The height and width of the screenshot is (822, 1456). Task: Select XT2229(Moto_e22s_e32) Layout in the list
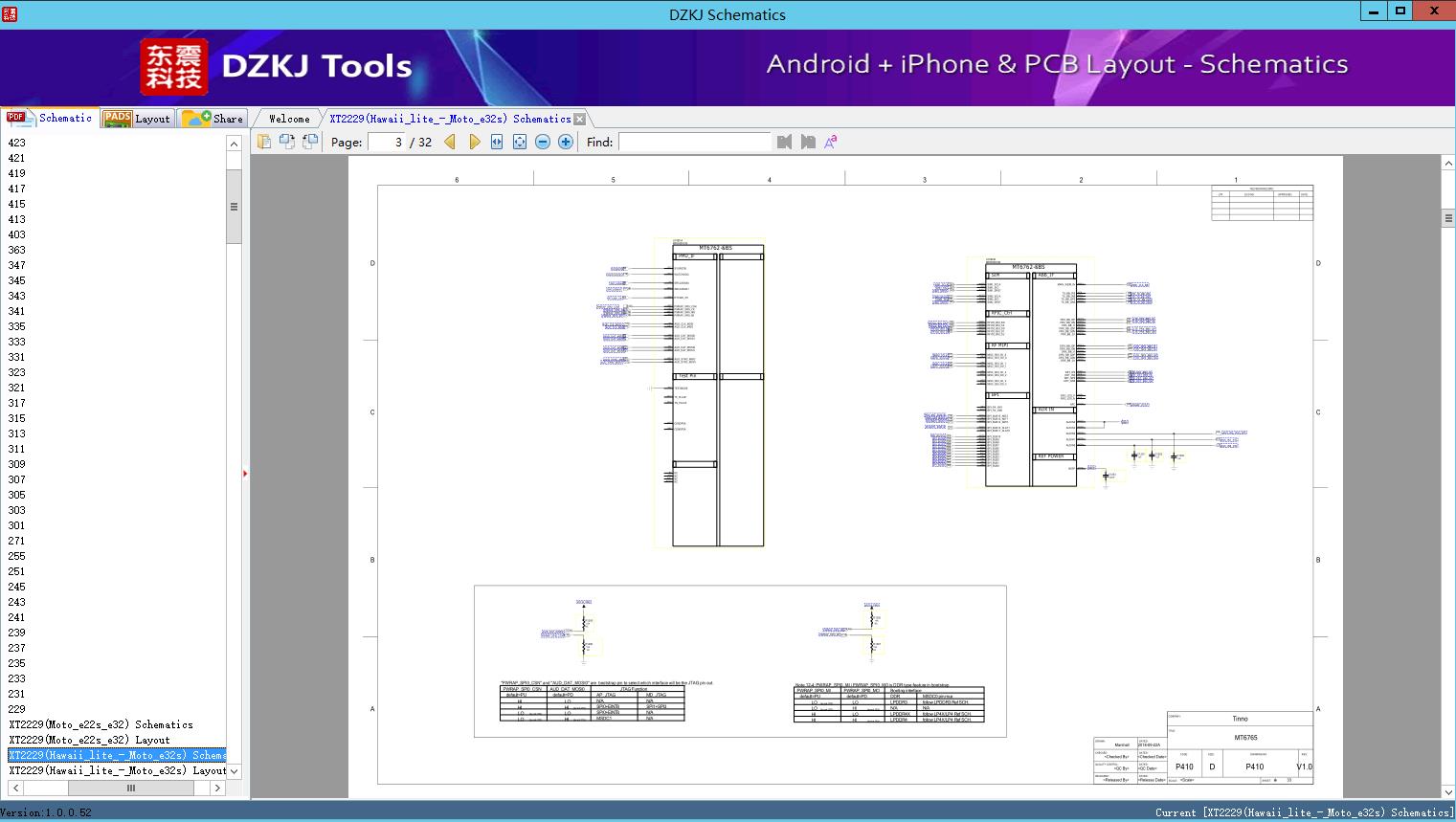89,740
